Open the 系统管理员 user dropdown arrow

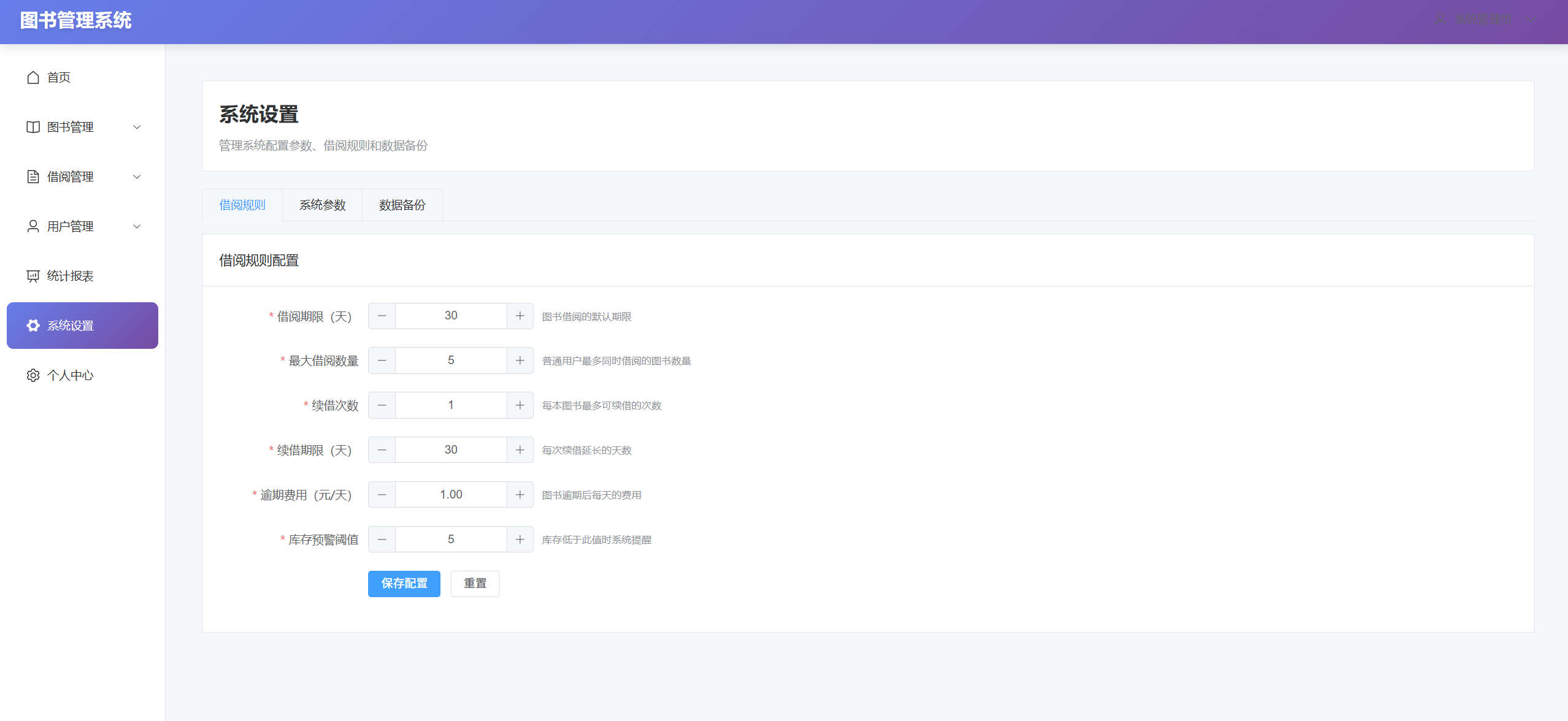[x=1531, y=20]
